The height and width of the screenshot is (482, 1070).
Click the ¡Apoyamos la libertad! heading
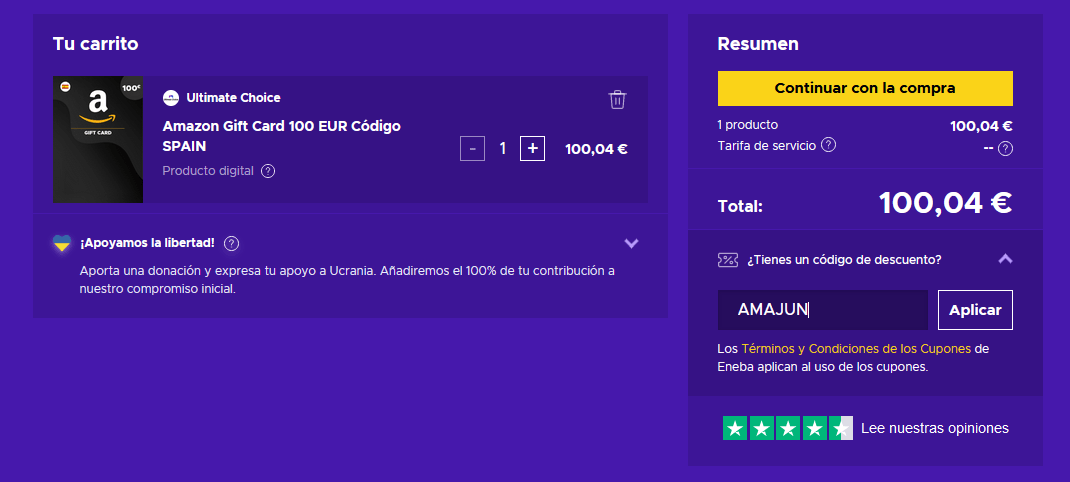pyautogui.click(x=147, y=243)
